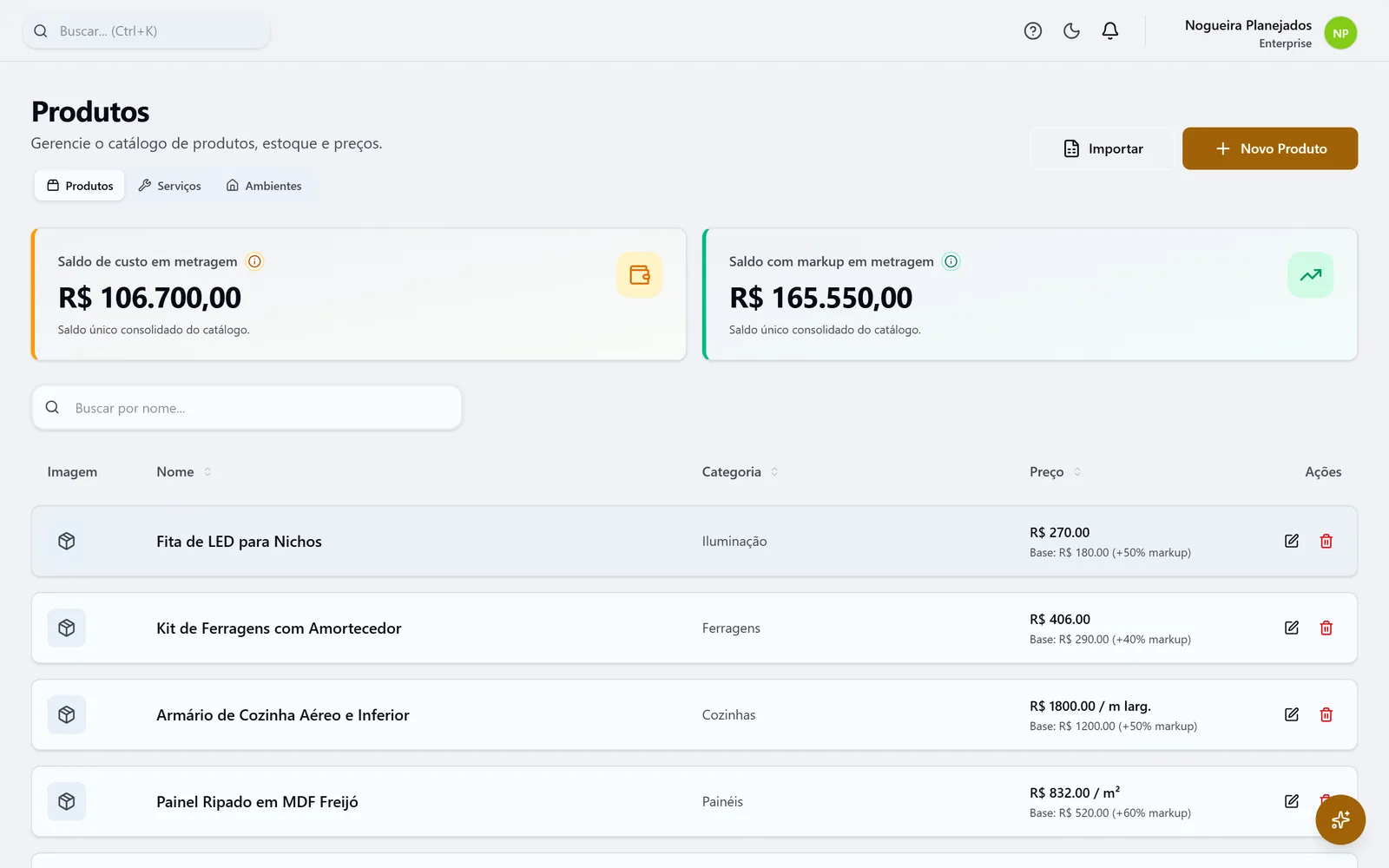
Task: Click the info icon beside Saldo de custo
Action: pyautogui.click(x=254, y=261)
